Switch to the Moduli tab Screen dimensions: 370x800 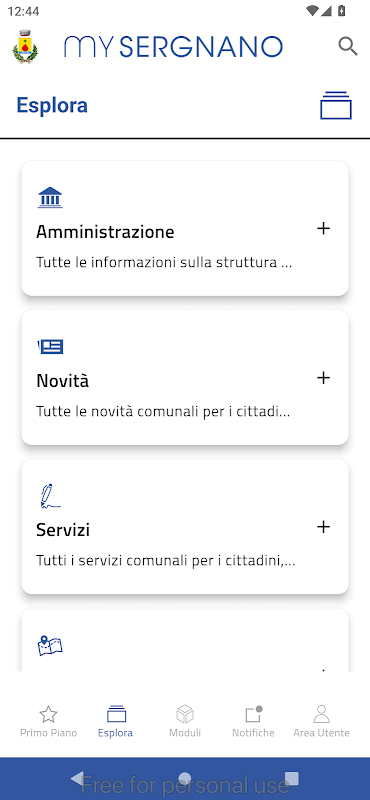point(185,721)
